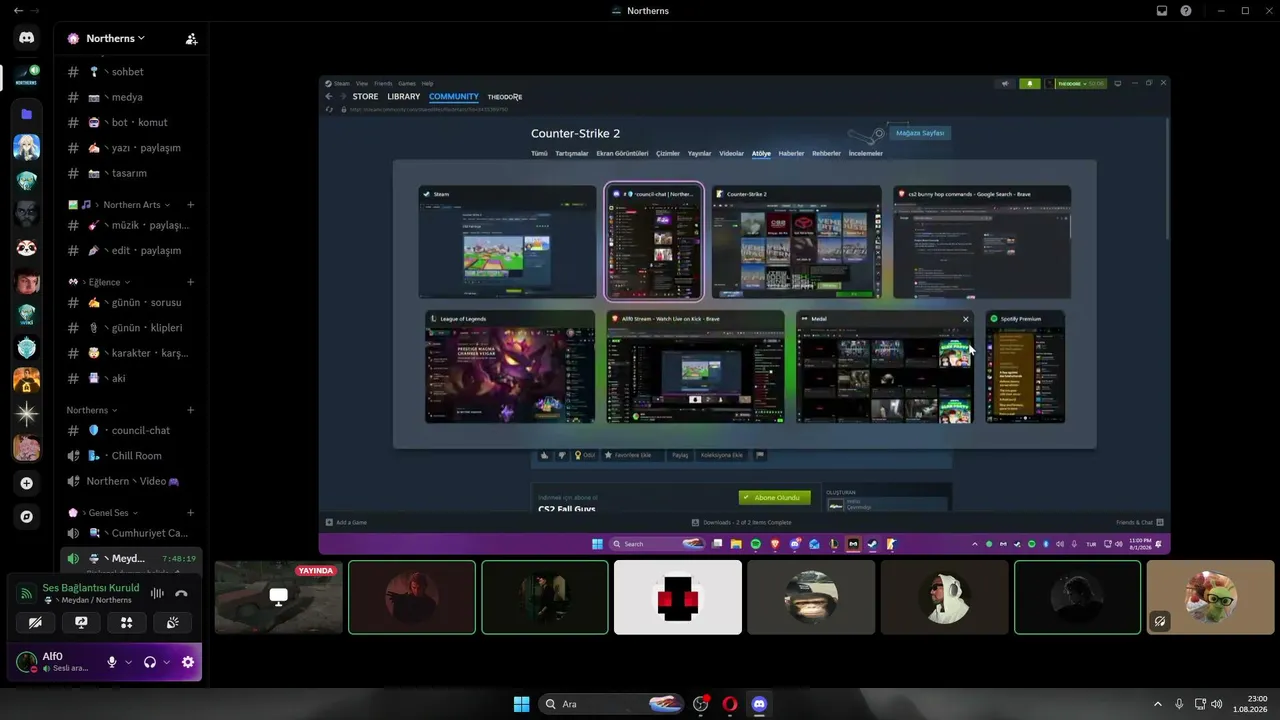Open the yazı・paylaşım channel
This screenshot has width=1280, height=720.
click(131, 148)
